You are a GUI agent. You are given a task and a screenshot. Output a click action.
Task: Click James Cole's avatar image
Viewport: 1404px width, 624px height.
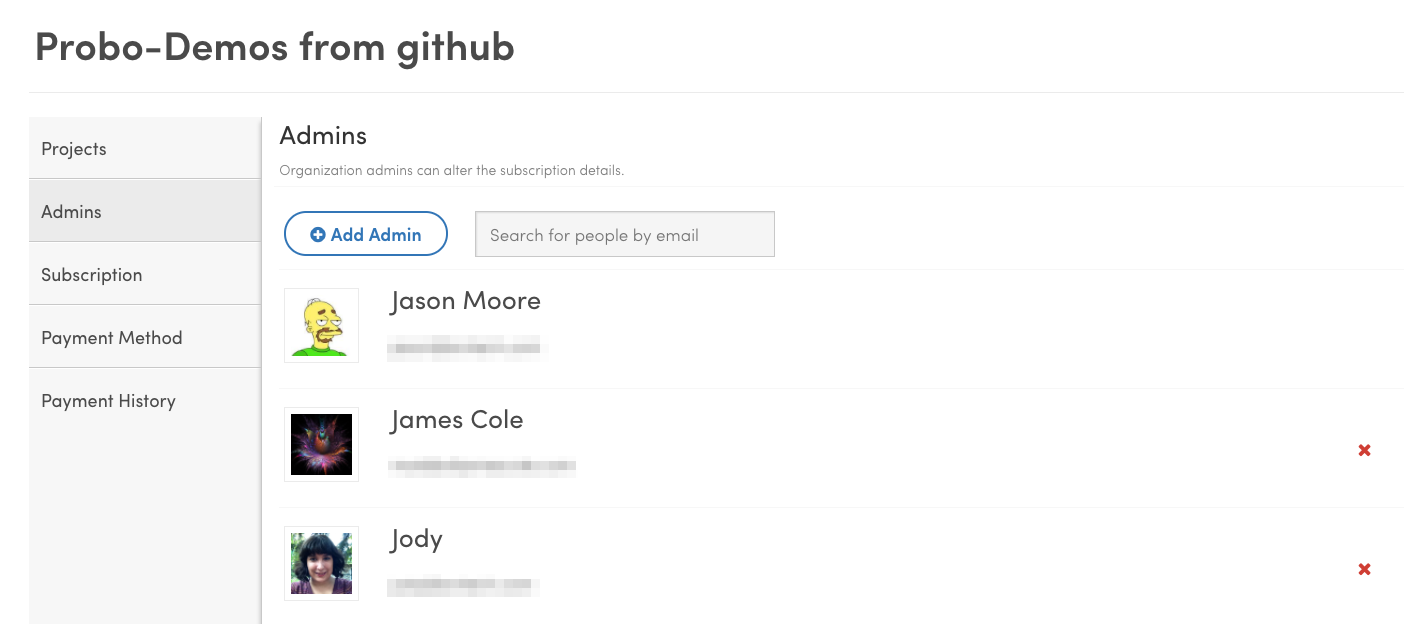pos(321,444)
